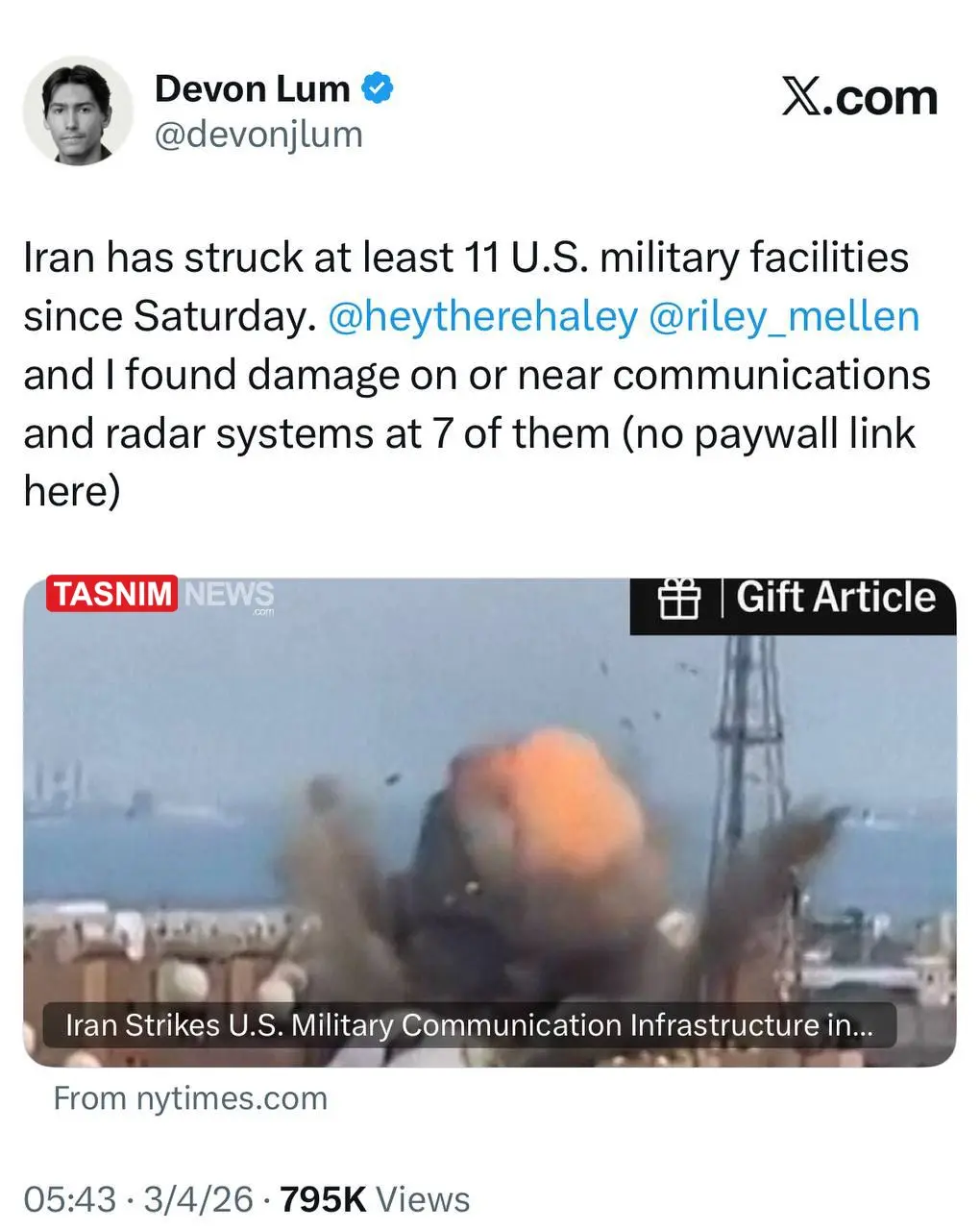Open the @riley_mellen mention
980x1230 pixels.
[x=784, y=316]
